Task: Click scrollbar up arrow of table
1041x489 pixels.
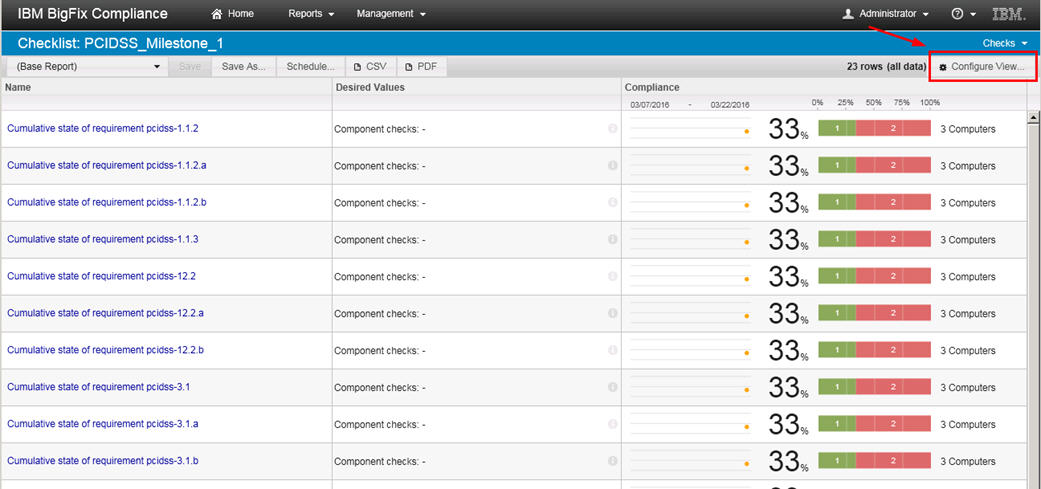Action: [x=1033, y=117]
